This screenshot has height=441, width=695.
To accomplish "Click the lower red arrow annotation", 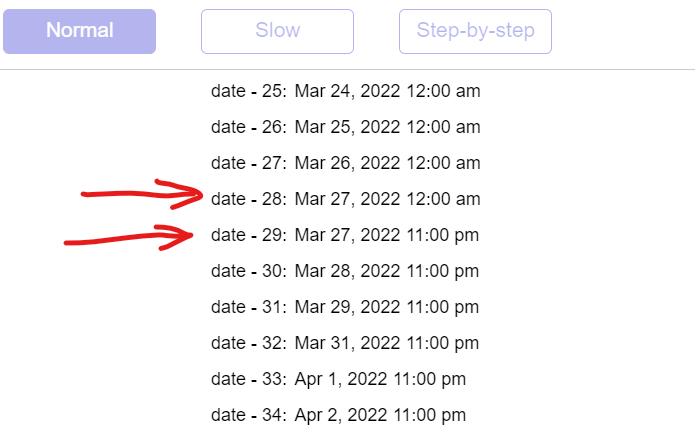I will click(x=129, y=238).
